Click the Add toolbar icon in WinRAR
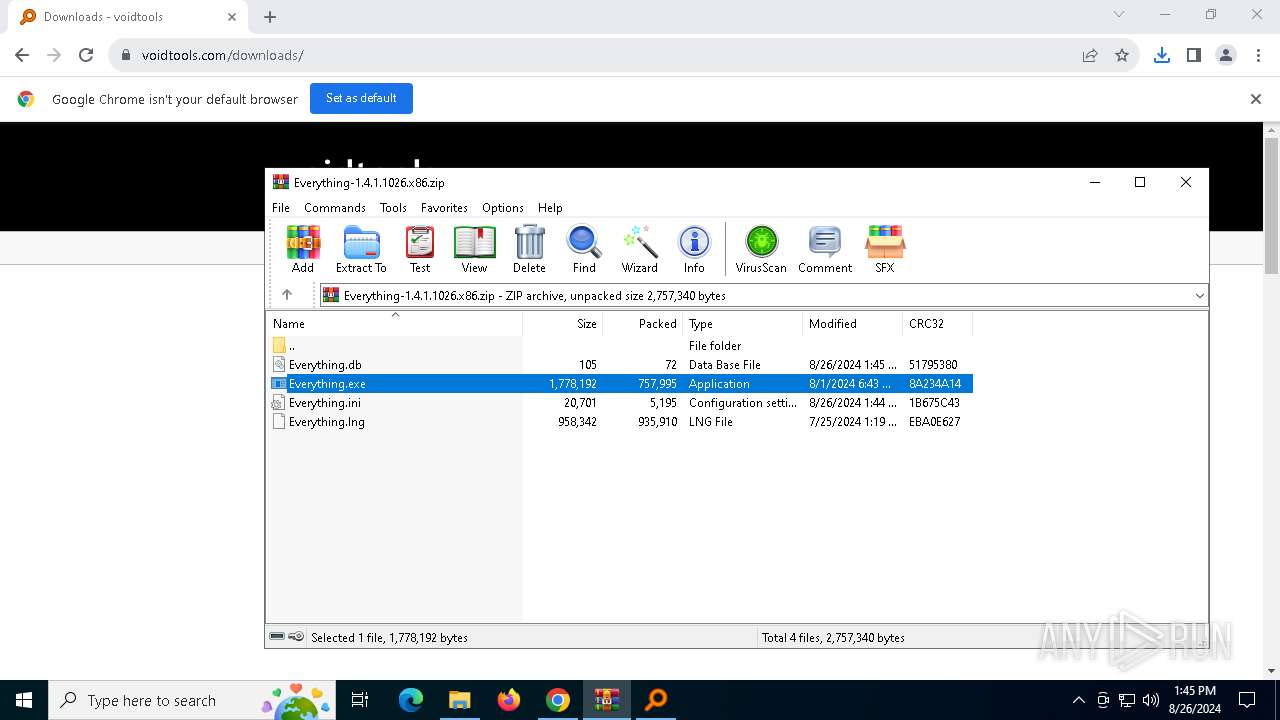The width and height of the screenshot is (1280, 720). (303, 249)
